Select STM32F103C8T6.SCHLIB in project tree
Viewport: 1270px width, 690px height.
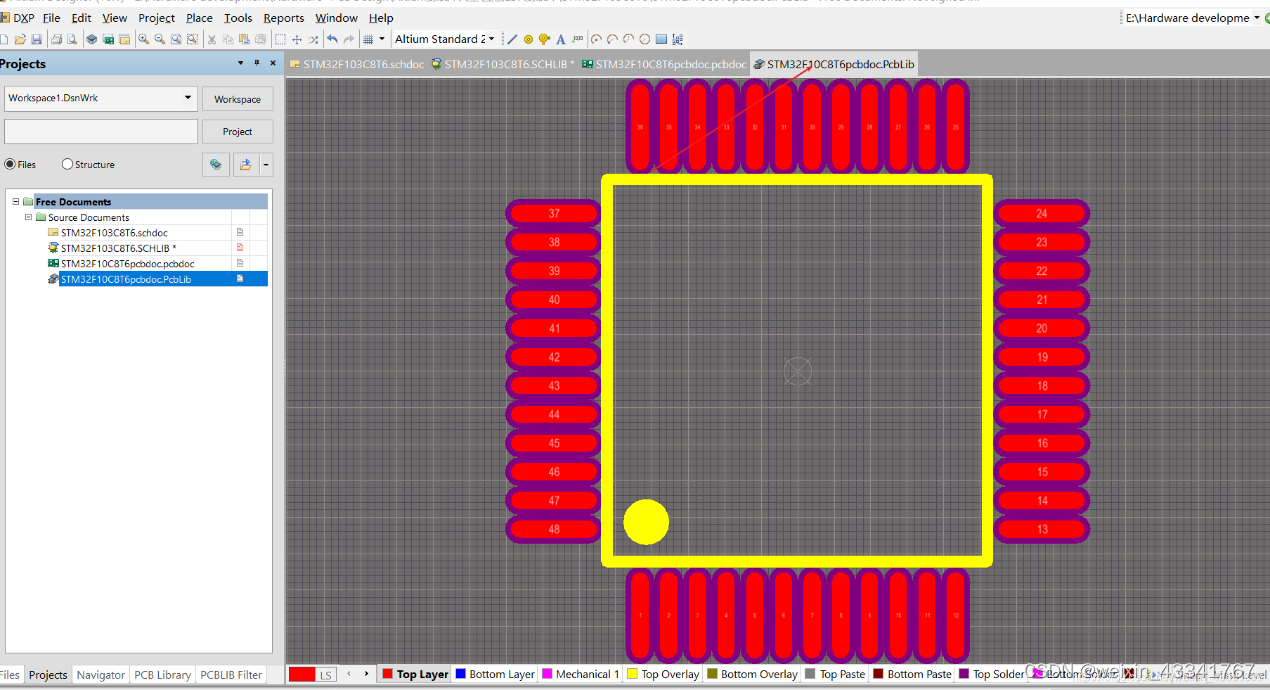coord(118,248)
